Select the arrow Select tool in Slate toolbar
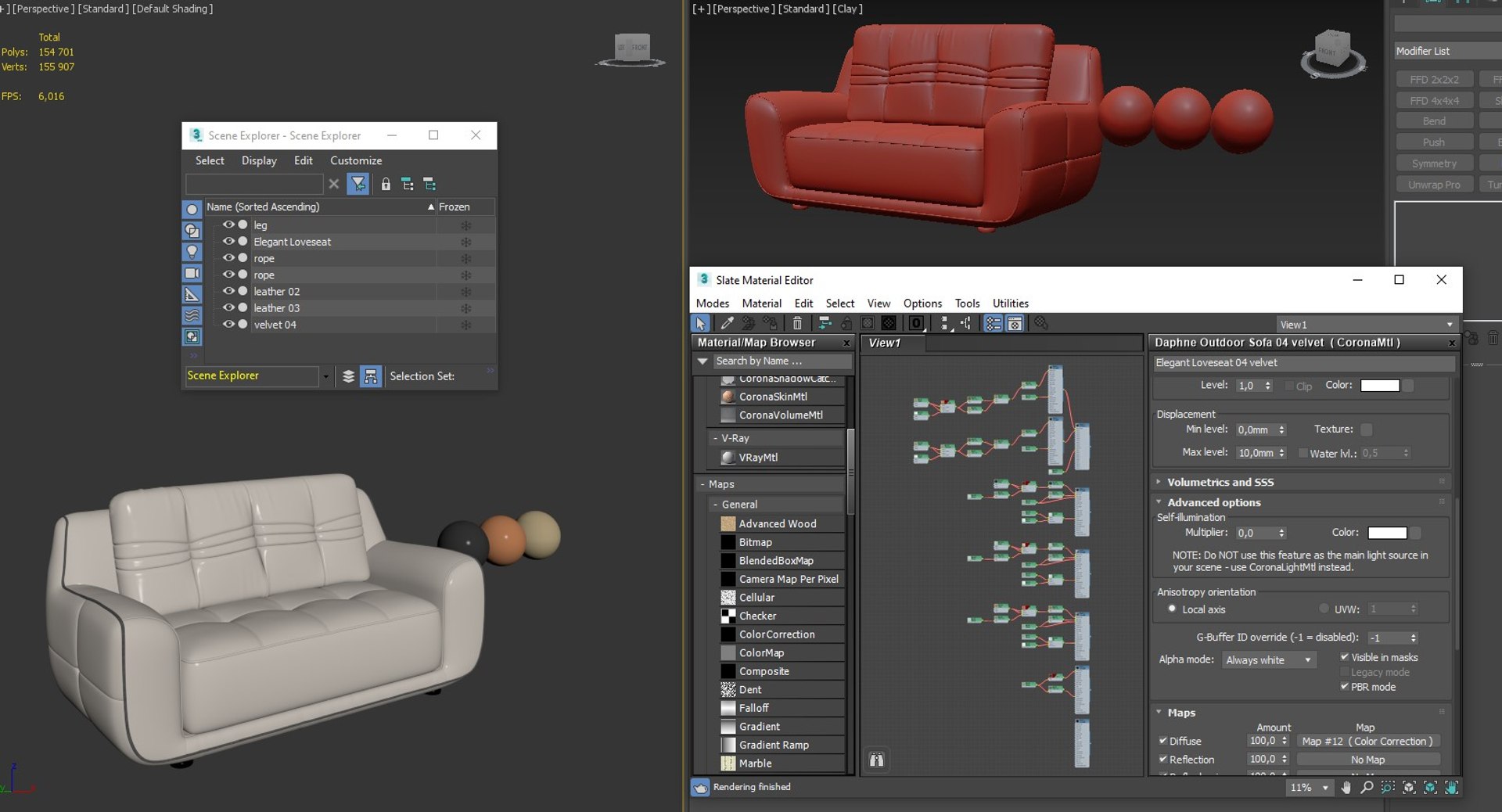This screenshot has height=812, width=1502. tap(700, 324)
